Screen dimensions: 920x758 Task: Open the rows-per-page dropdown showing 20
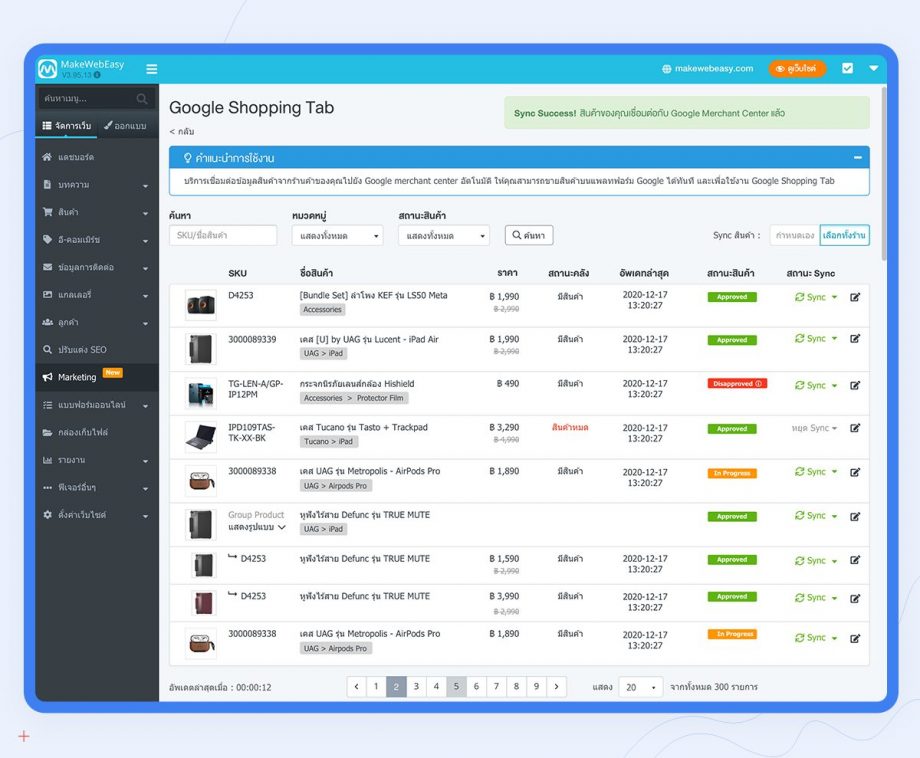coord(640,688)
